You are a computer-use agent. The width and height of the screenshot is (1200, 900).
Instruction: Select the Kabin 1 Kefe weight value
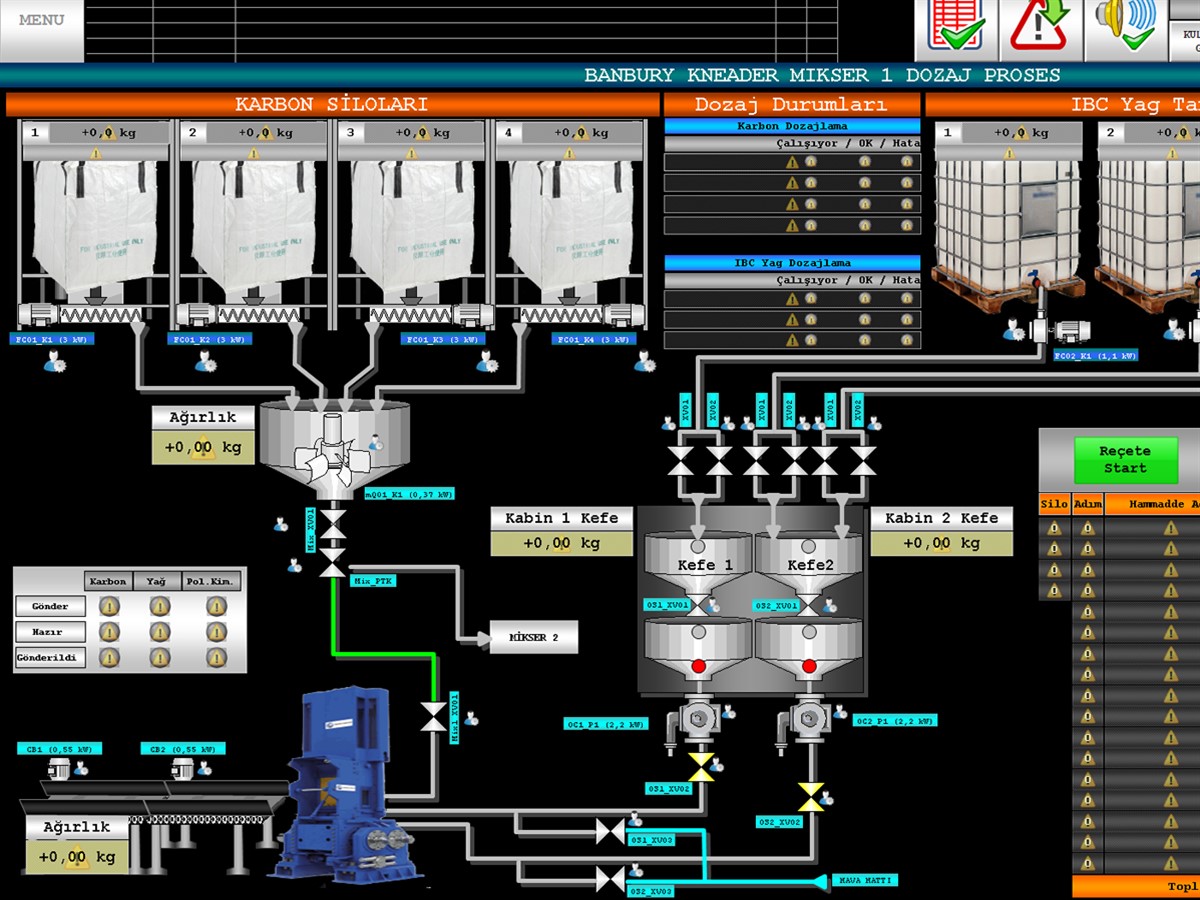click(x=561, y=544)
